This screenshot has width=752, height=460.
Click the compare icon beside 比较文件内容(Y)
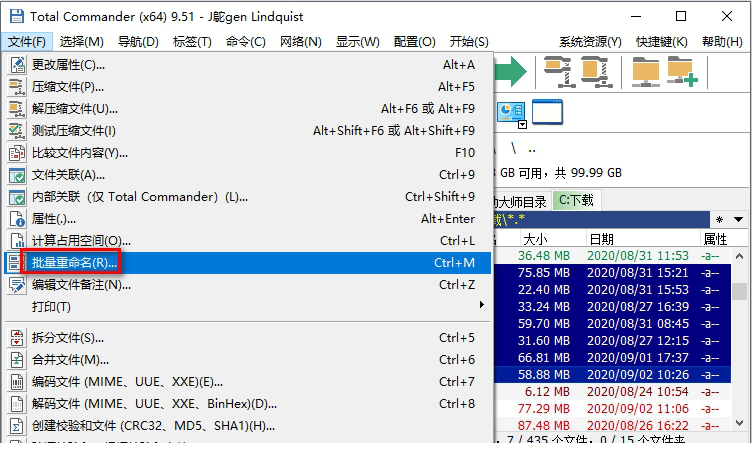coord(17,153)
